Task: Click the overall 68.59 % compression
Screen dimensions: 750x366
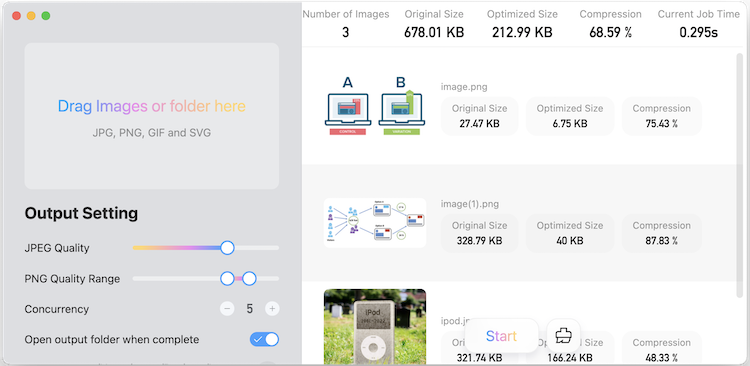Action: tap(610, 33)
